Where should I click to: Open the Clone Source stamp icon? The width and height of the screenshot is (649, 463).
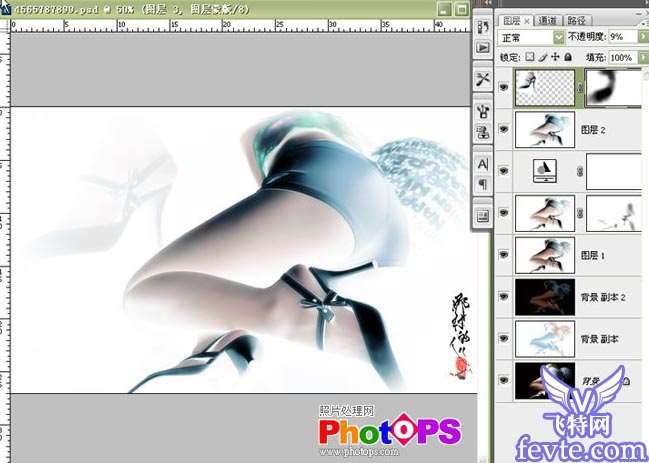tap(483, 111)
